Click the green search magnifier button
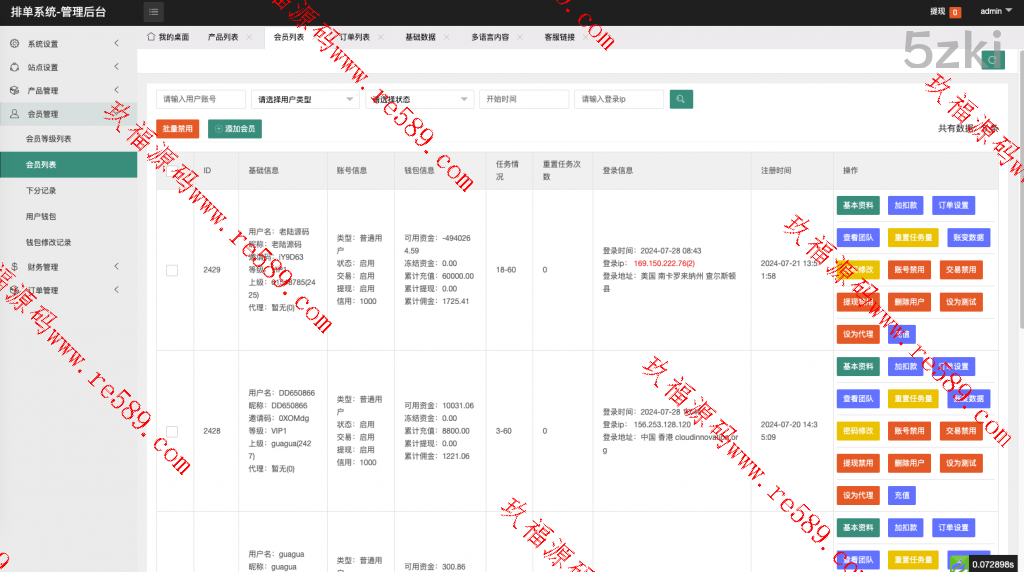 point(681,99)
